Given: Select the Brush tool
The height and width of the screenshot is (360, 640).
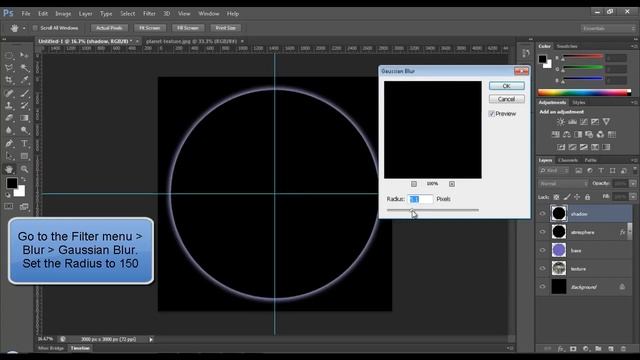Looking at the screenshot, I should 24,93.
